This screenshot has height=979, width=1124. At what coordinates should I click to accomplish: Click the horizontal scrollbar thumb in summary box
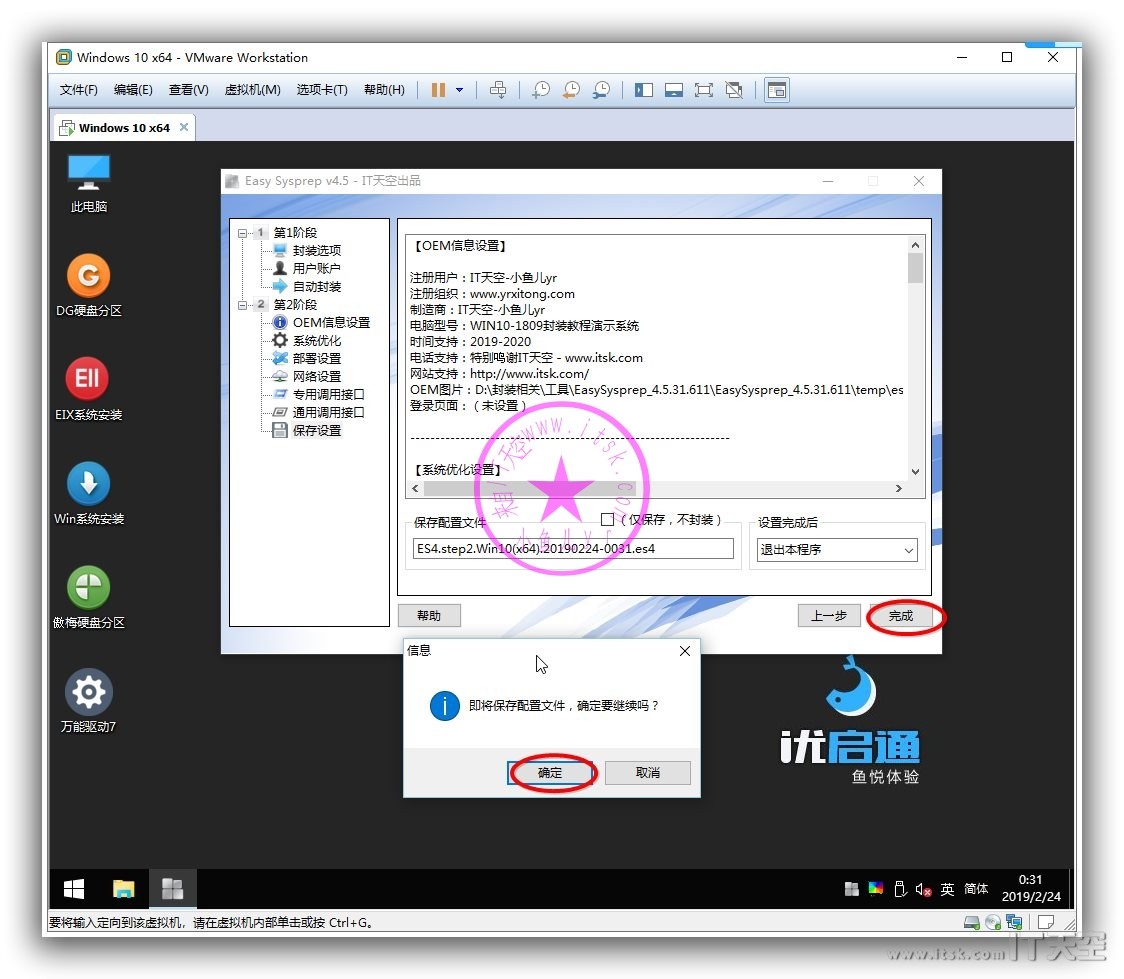point(530,488)
